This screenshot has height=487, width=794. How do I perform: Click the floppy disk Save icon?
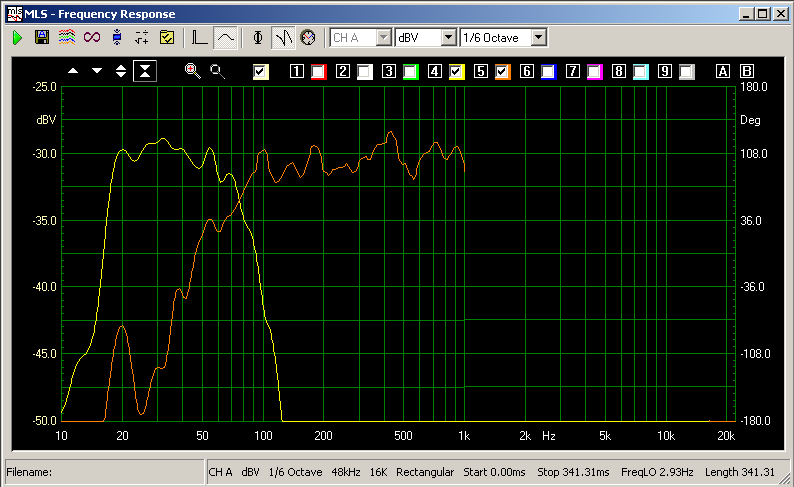point(42,38)
